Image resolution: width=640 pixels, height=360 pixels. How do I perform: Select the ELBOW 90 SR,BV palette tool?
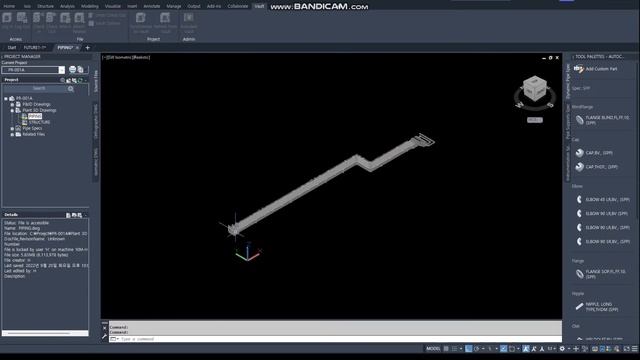tap(602, 242)
